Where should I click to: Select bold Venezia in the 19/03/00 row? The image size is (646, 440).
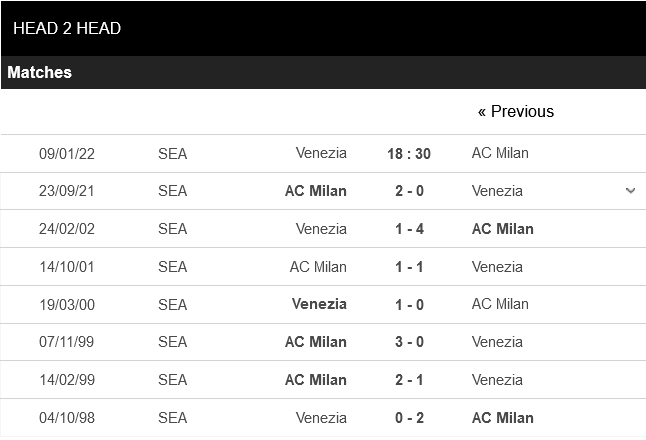click(319, 304)
